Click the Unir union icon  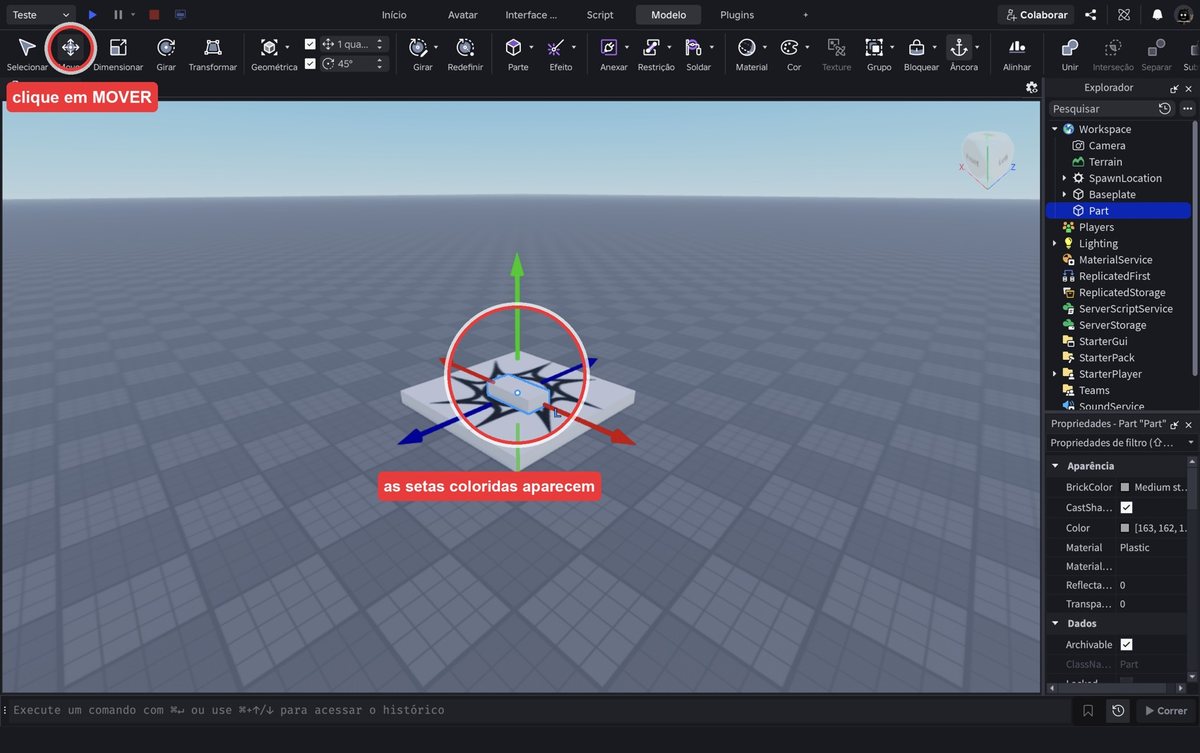click(1070, 47)
